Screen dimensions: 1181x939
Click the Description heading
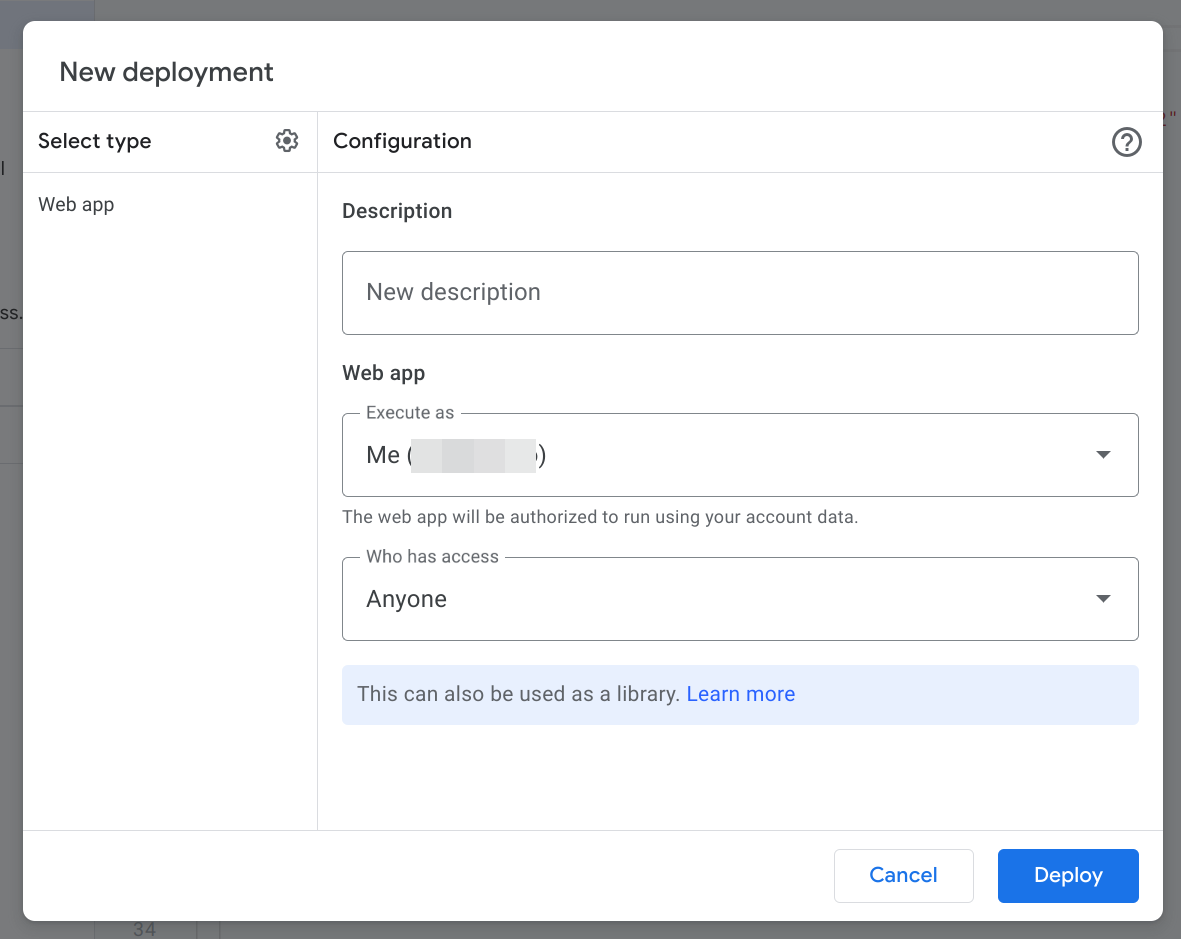tap(397, 211)
